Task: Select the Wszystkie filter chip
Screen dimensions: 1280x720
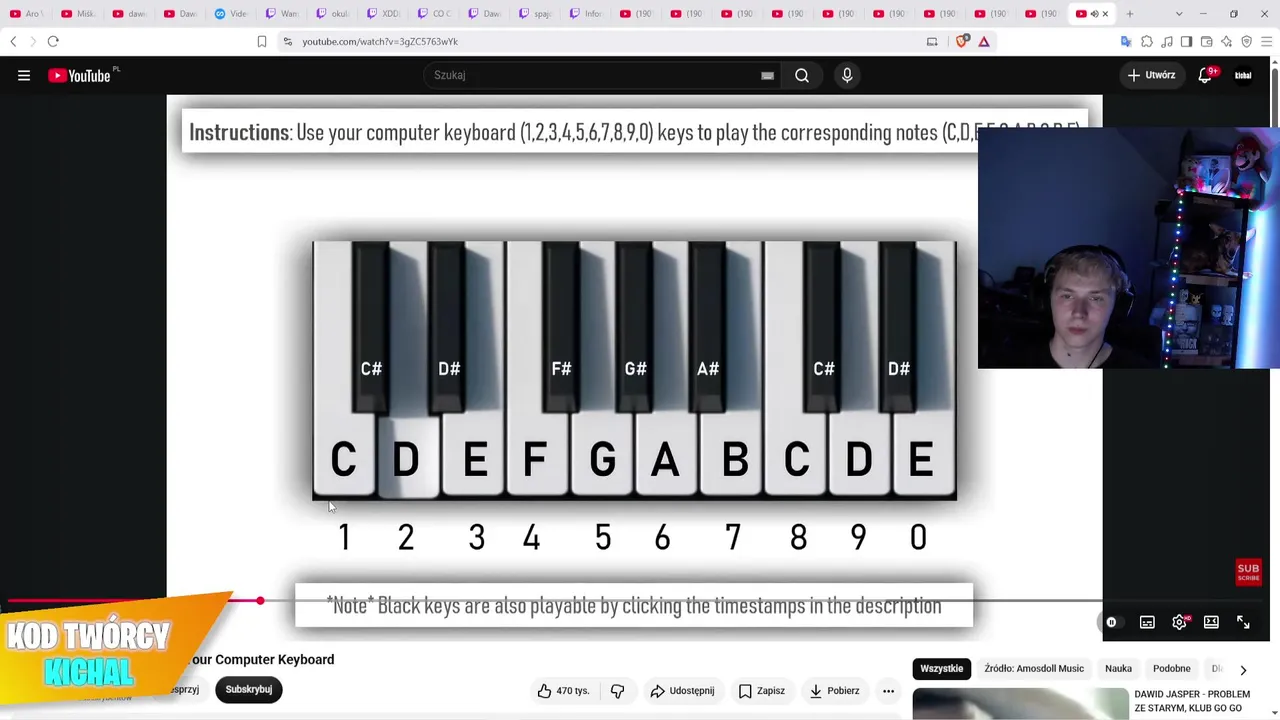Action: (942, 669)
